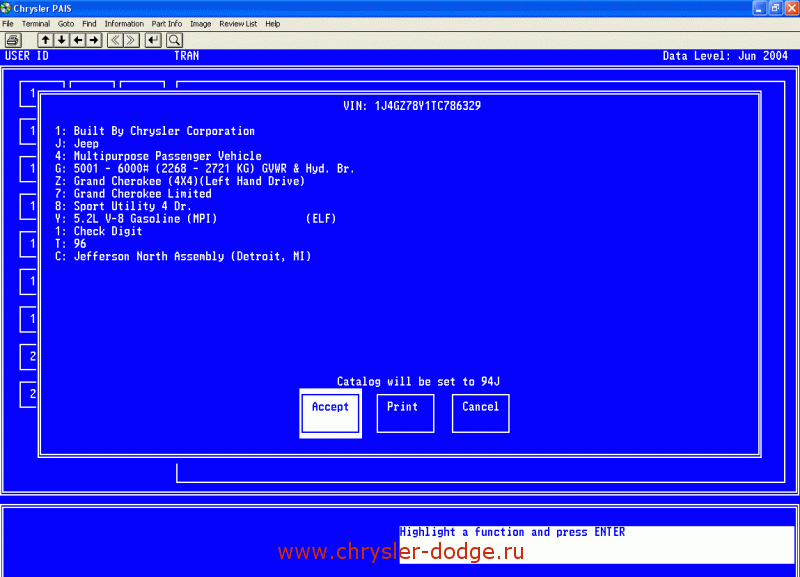This screenshot has width=800, height=577.
Task: Click '5.2L V-8 Gasoline (MPI)' line
Action: click(136, 219)
